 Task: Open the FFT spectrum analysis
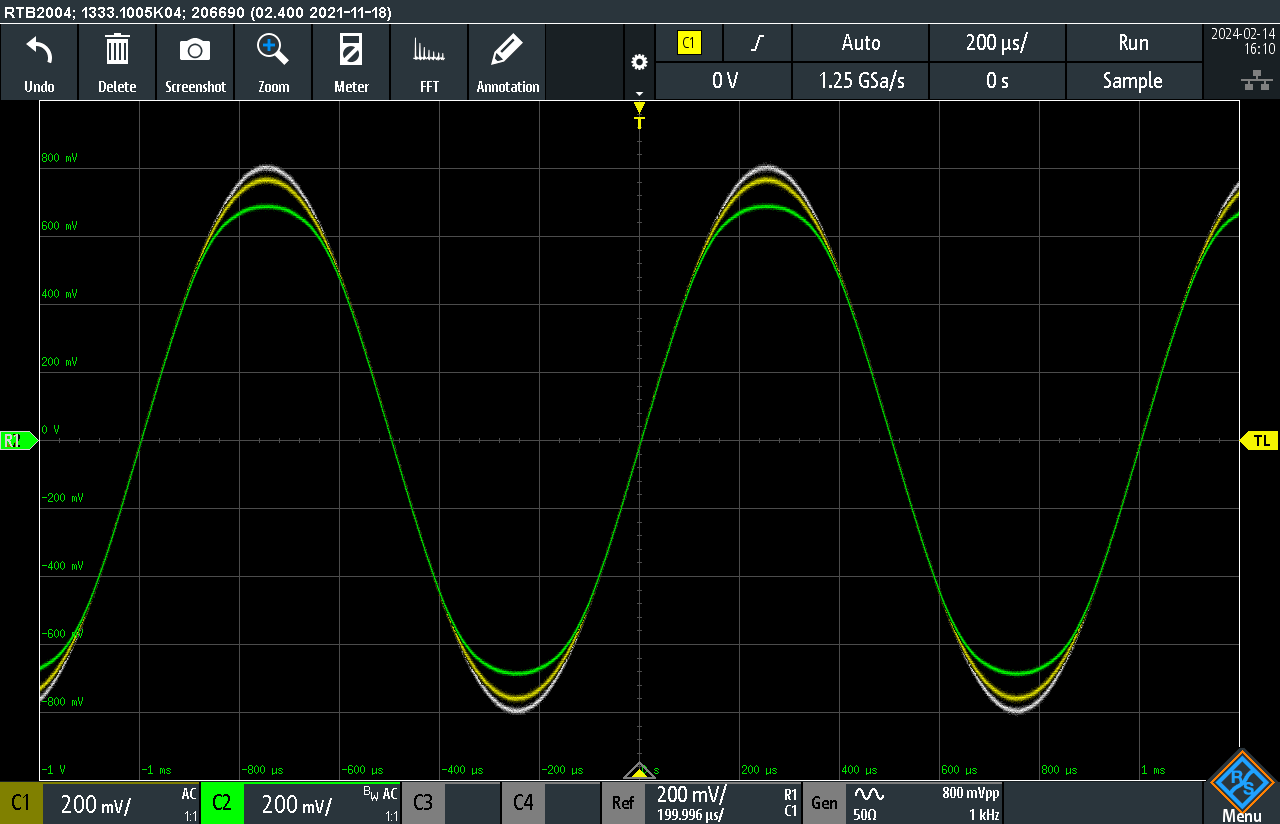(x=429, y=50)
